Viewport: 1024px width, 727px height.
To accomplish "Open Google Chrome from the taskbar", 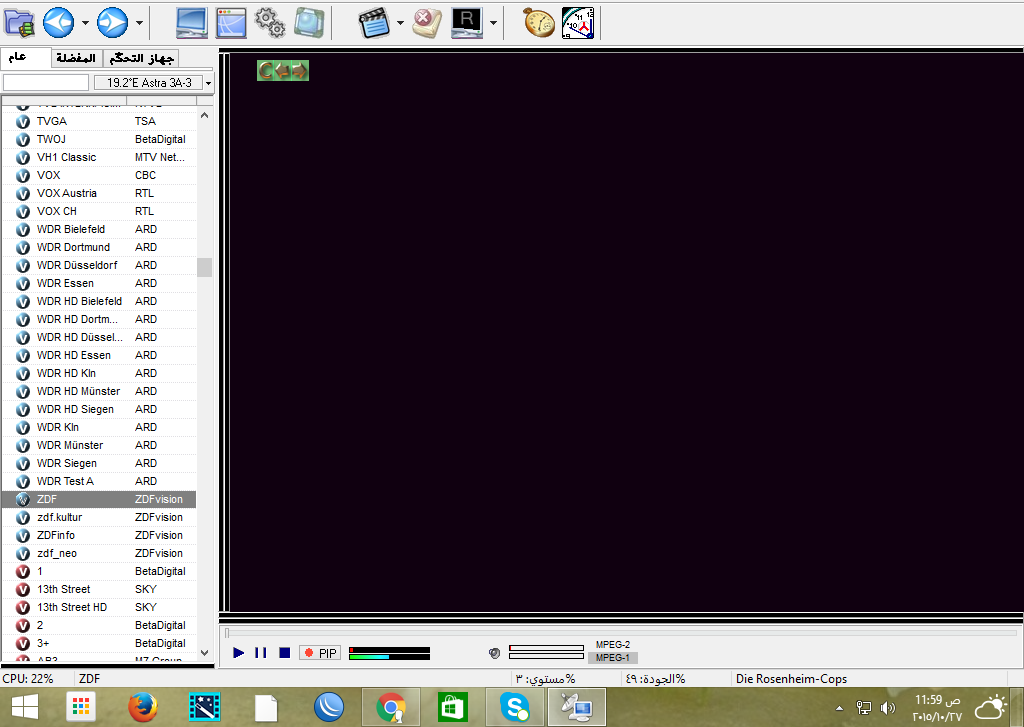I will [x=391, y=707].
